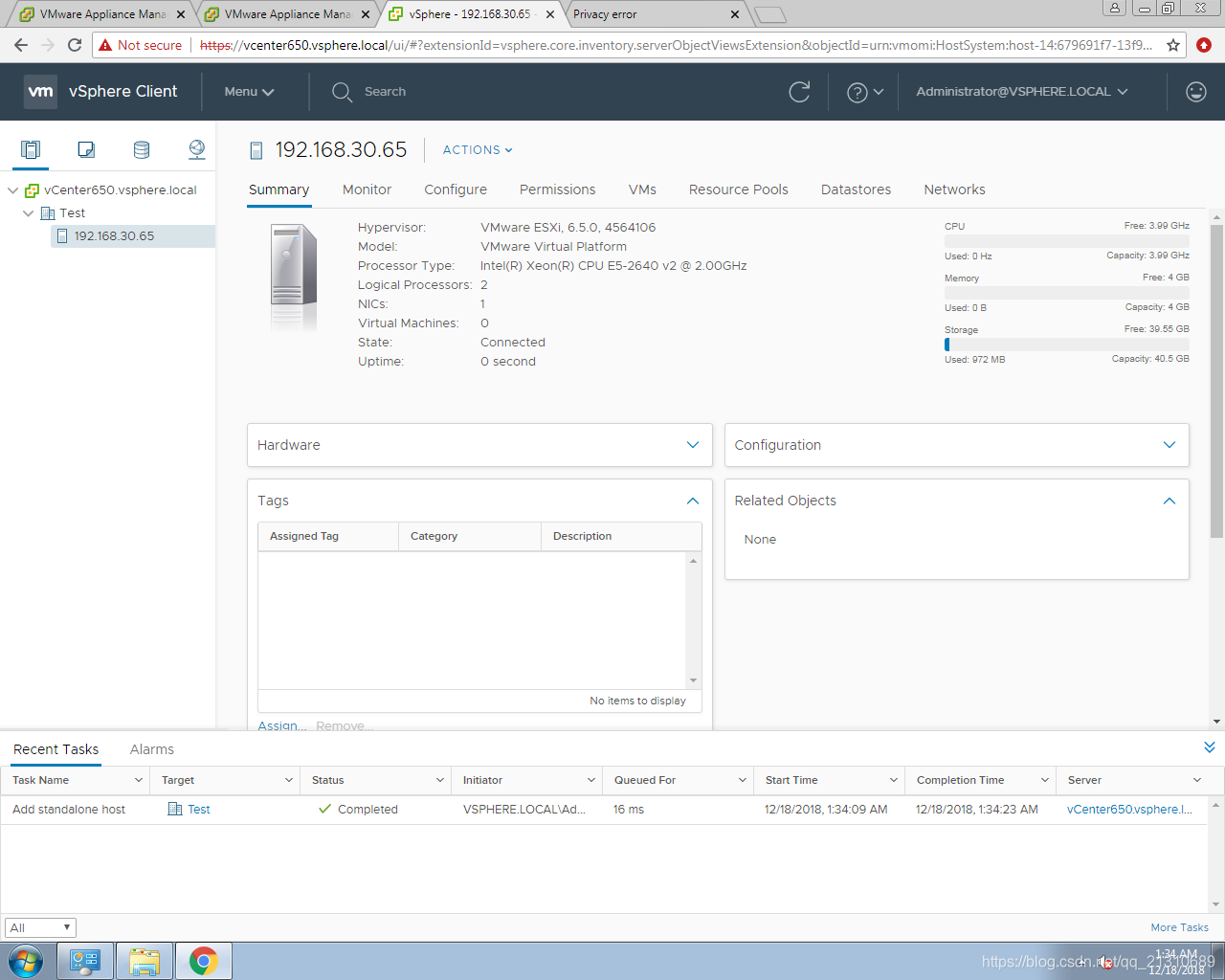Click the host icon beside 192.168.30.65 title
This screenshot has height=980, width=1225.
coord(256,150)
